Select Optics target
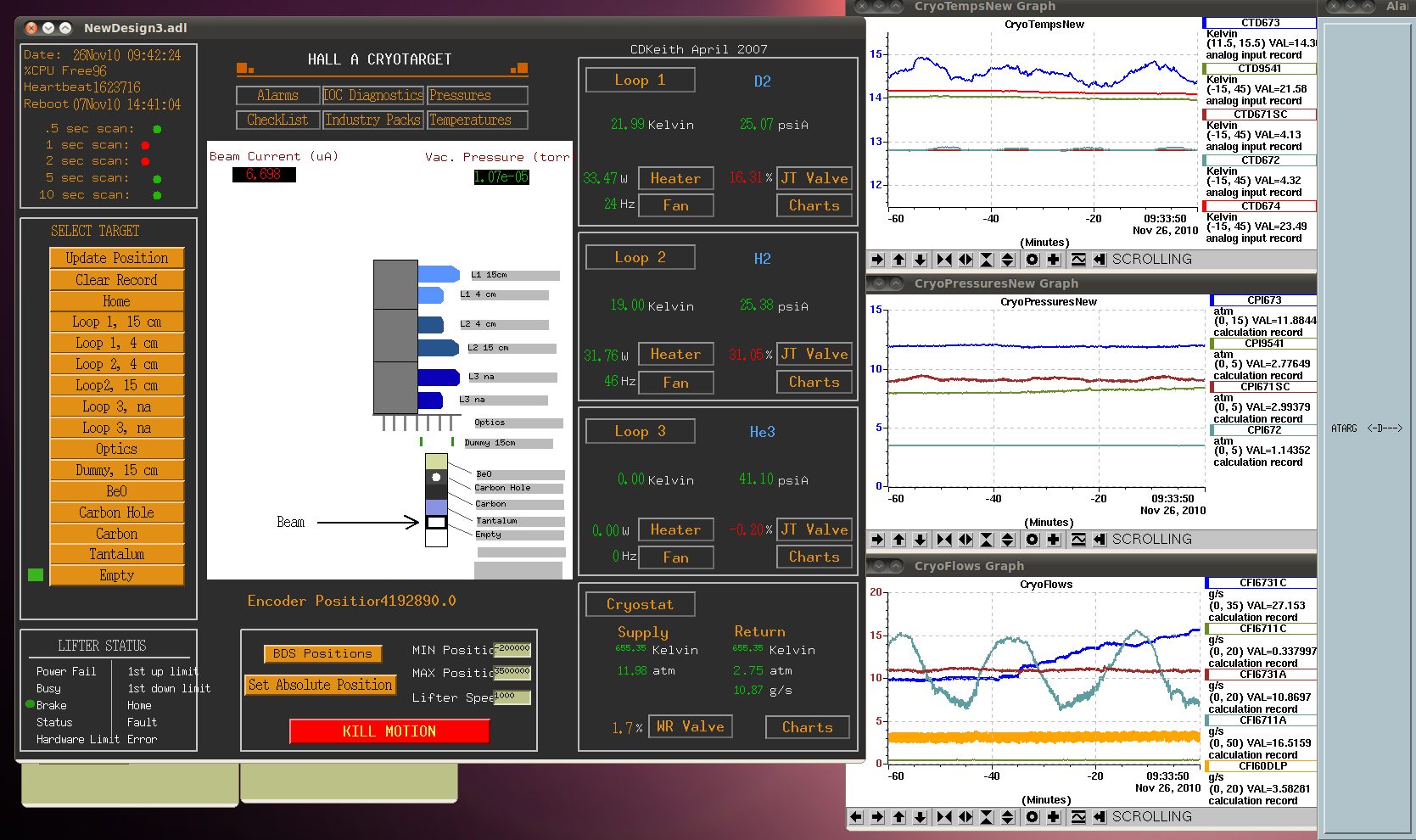This screenshot has width=1416, height=840. pos(117,449)
